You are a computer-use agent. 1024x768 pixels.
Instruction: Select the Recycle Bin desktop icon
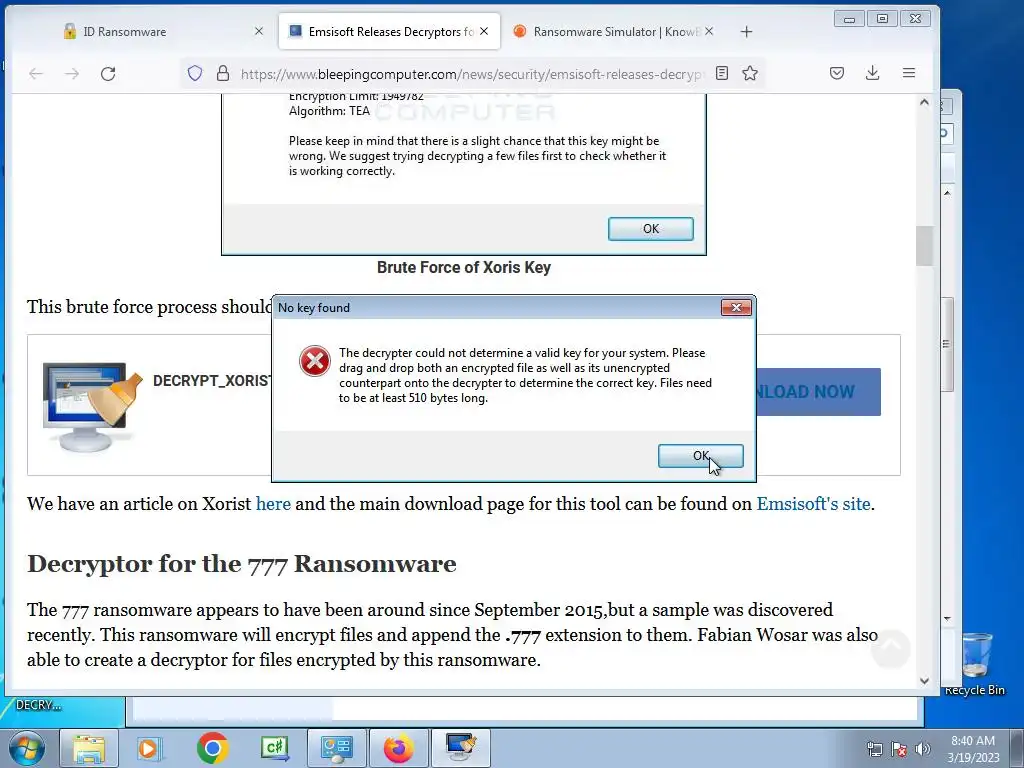pos(976,664)
